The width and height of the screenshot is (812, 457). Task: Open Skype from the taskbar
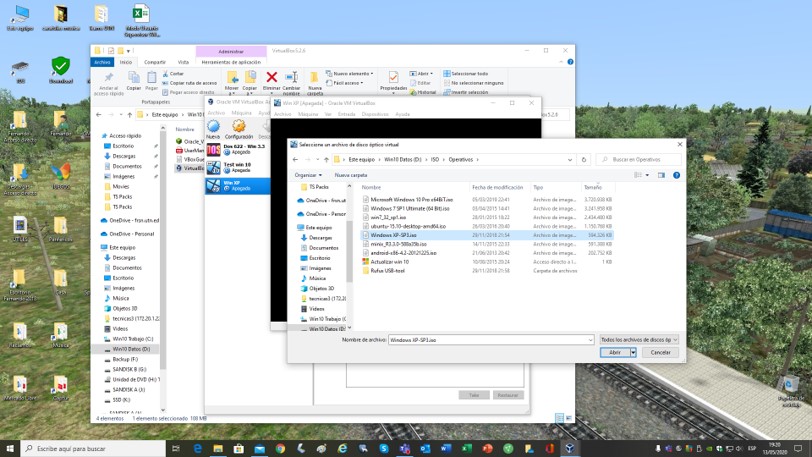(384, 449)
